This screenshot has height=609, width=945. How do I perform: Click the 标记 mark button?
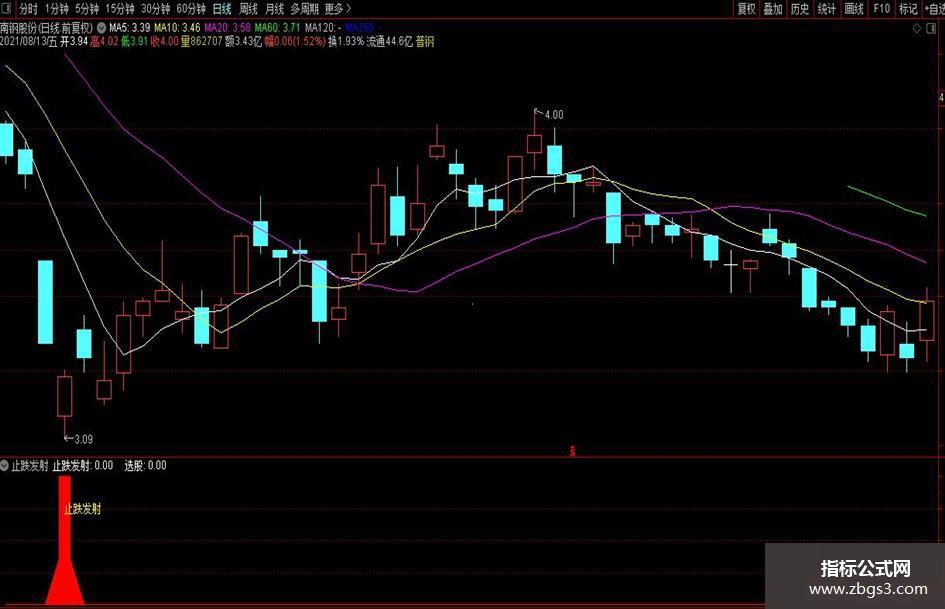pos(908,8)
